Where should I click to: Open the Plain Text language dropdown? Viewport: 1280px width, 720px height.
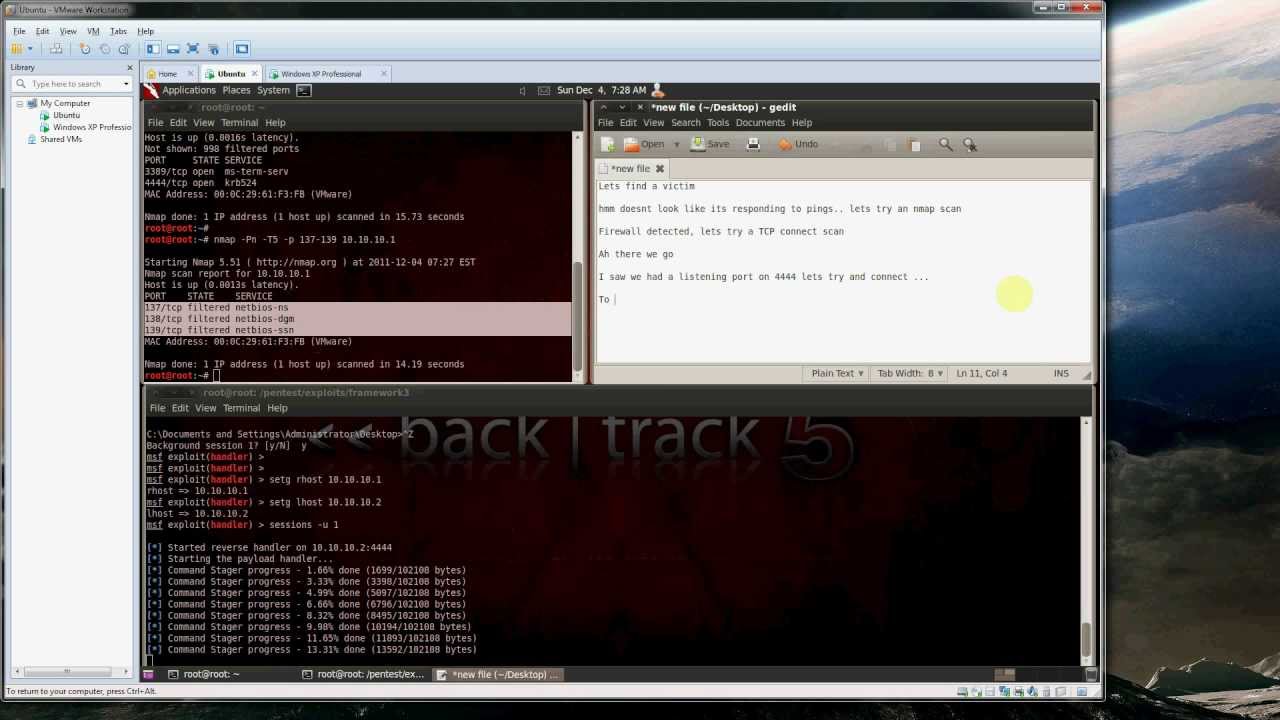(837, 373)
